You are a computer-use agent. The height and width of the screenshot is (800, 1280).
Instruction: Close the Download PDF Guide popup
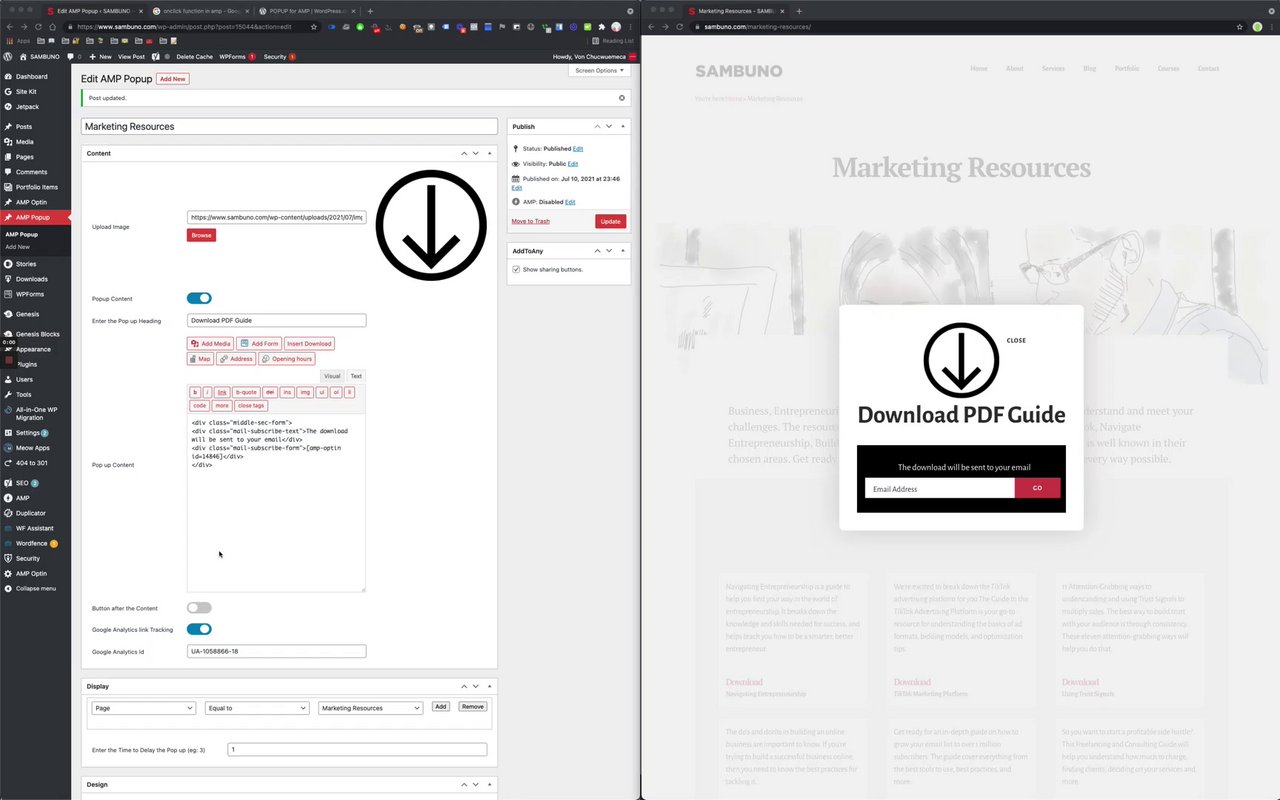(x=1016, y=341)
